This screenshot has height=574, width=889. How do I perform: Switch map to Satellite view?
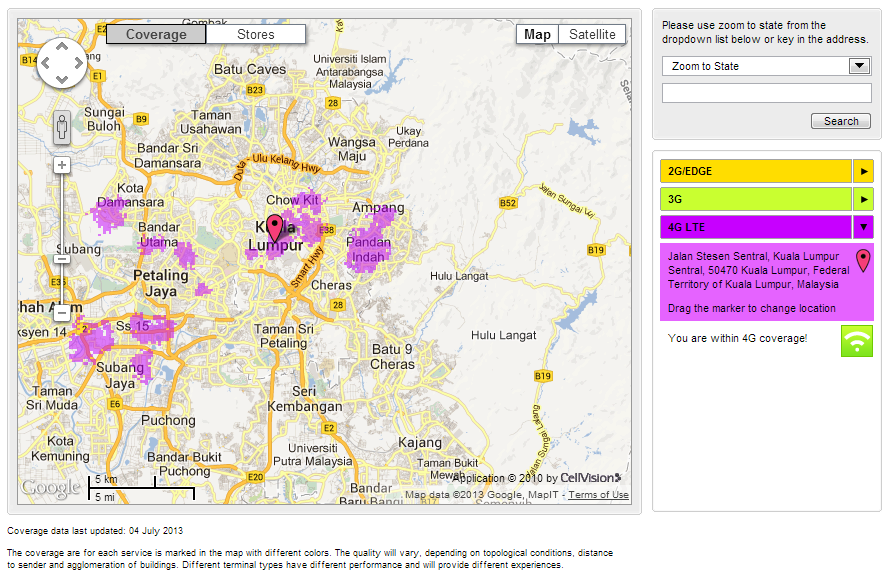592,34
